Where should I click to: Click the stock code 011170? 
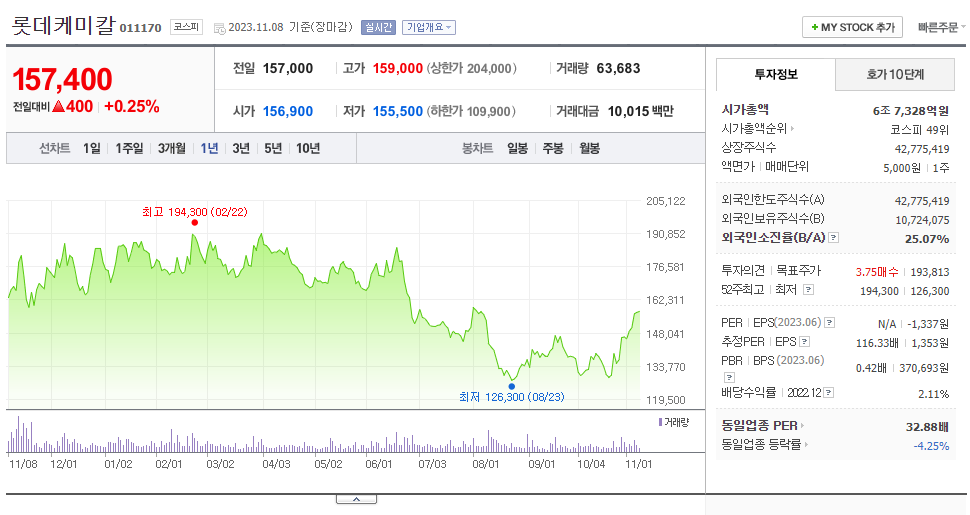coord(140,28)
